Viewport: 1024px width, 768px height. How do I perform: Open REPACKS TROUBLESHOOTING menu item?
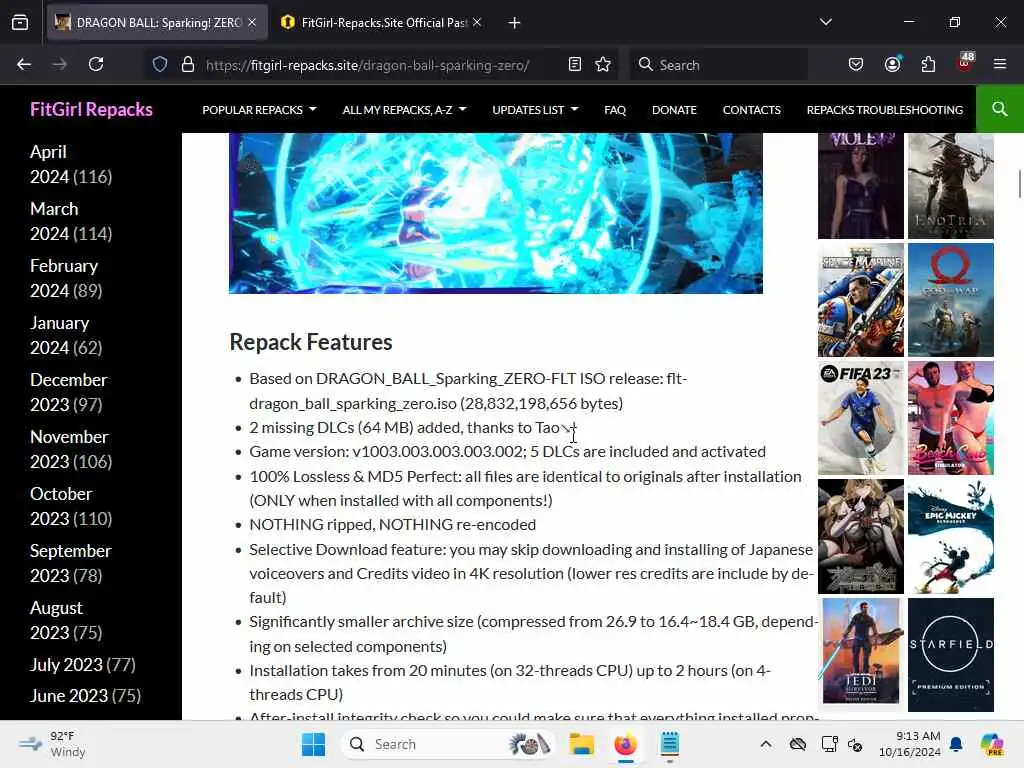point(884,110)
